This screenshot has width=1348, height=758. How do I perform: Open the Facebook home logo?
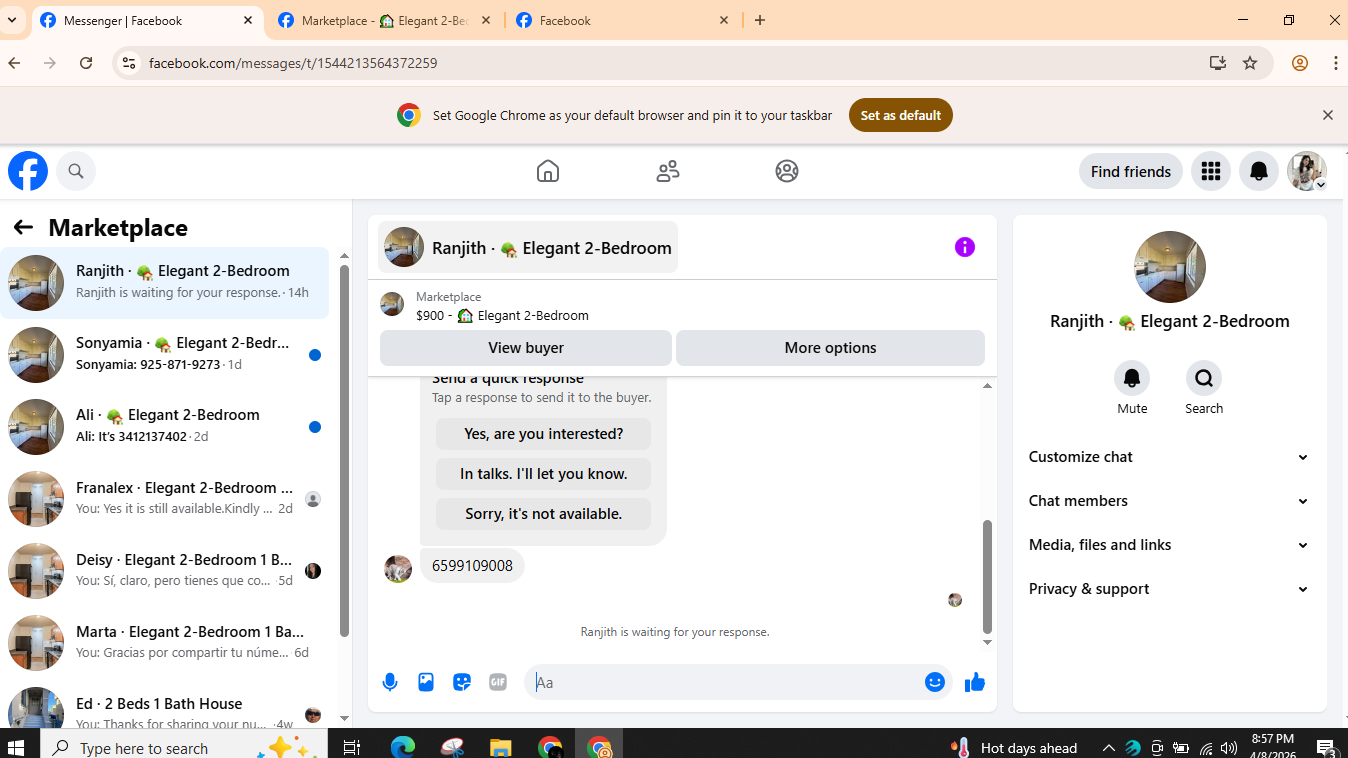pos(28,171)
